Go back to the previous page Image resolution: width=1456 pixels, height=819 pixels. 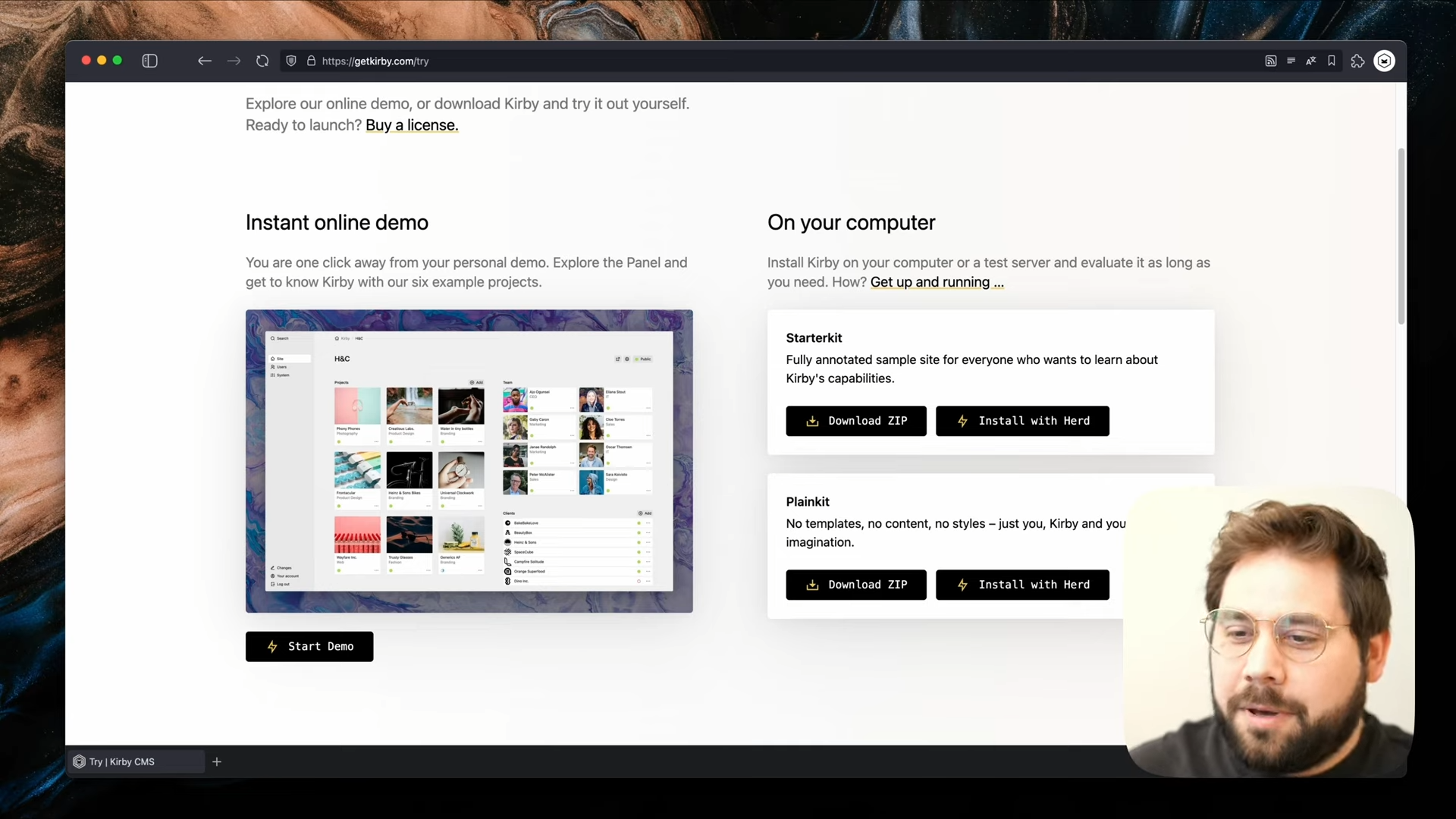tap(204, 61)
